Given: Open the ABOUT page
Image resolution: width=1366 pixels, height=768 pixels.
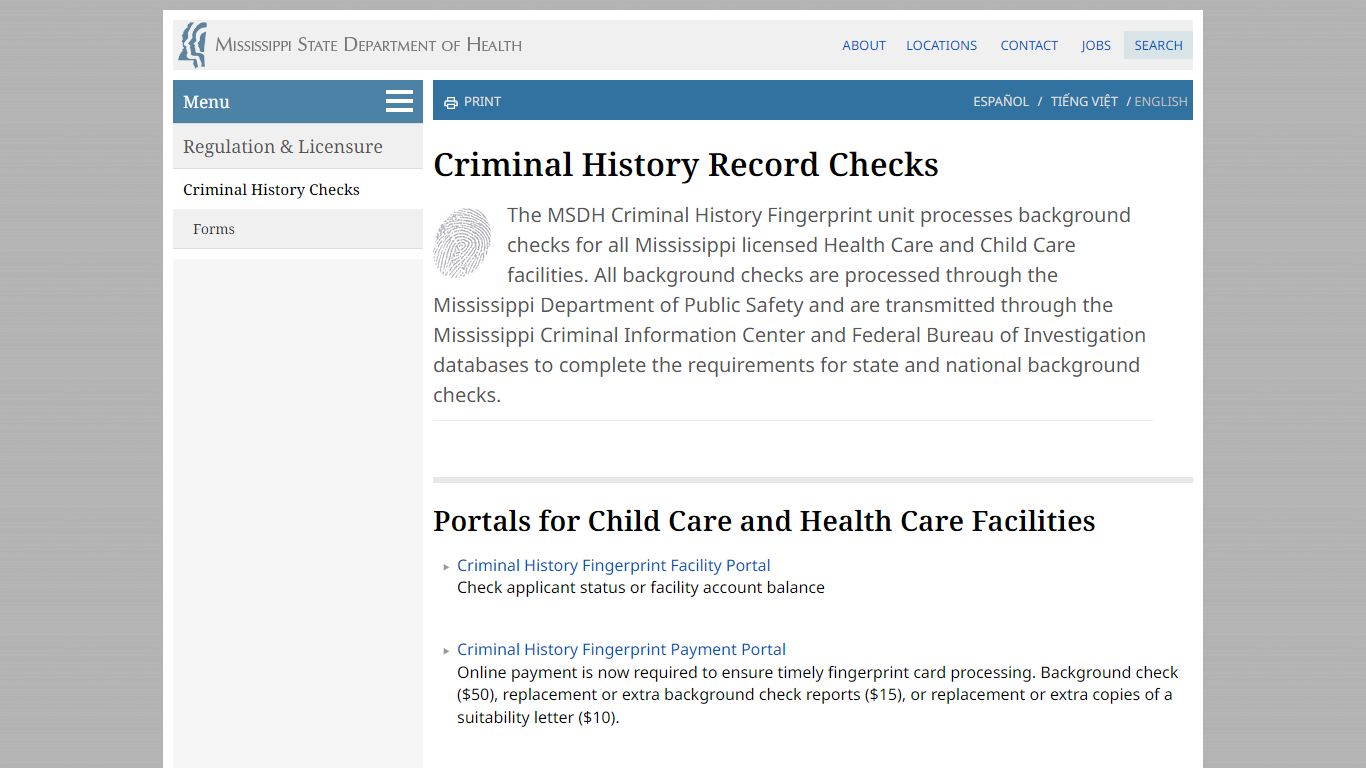Looking at the screenshot, I should coord(864,45).
